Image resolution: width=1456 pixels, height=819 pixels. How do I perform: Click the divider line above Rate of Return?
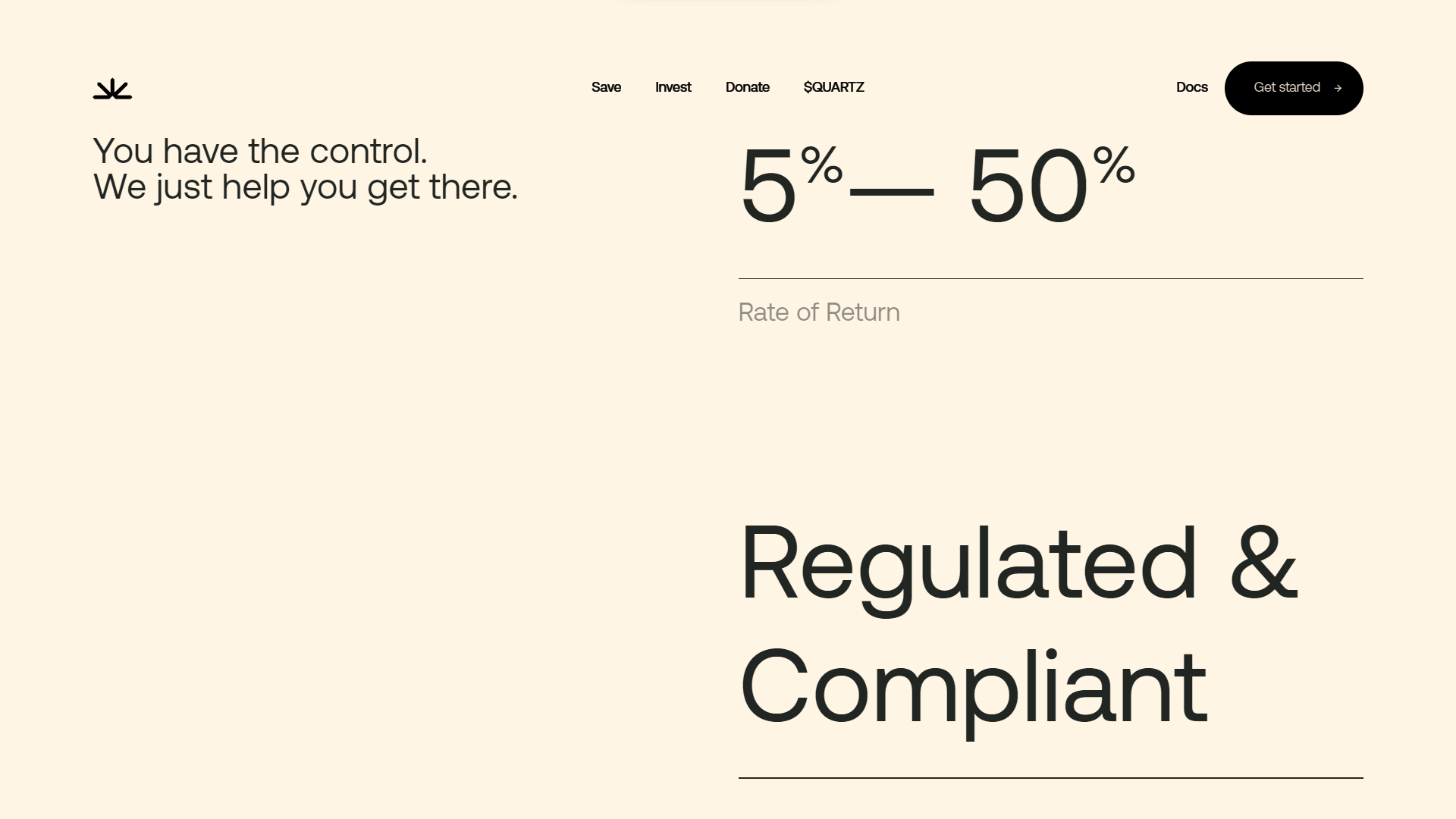click(x=1051, y=278)
